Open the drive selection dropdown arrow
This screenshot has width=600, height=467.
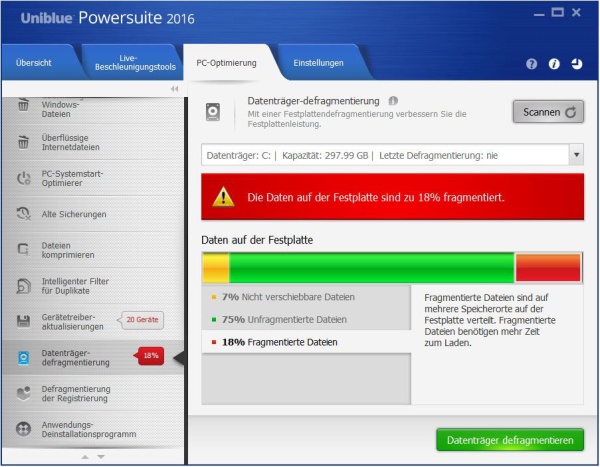click(576, 155)
